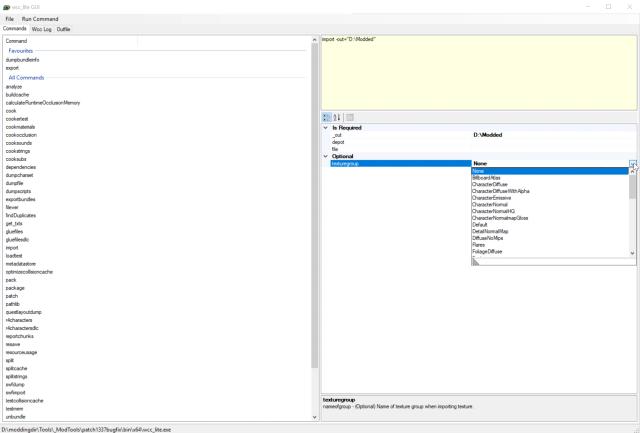Select the questlayoutdump command

click(24, 312)
